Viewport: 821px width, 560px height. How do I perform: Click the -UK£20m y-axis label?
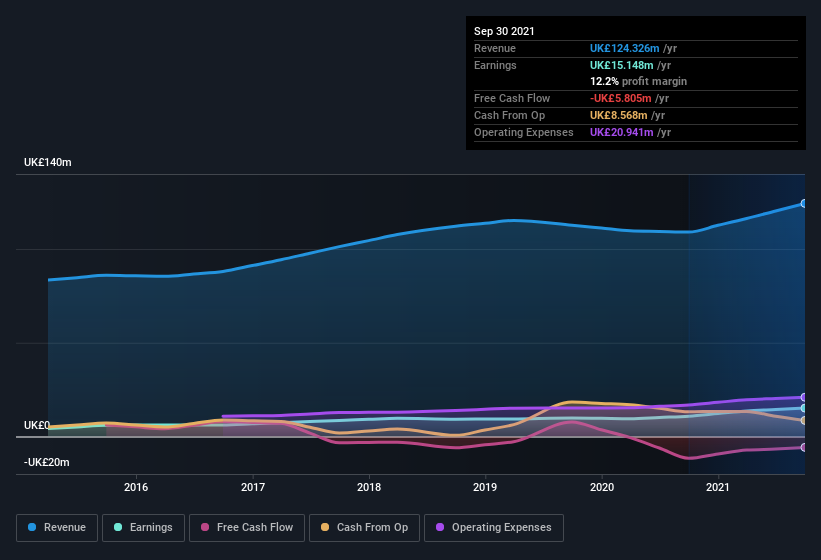pos(47,462)
